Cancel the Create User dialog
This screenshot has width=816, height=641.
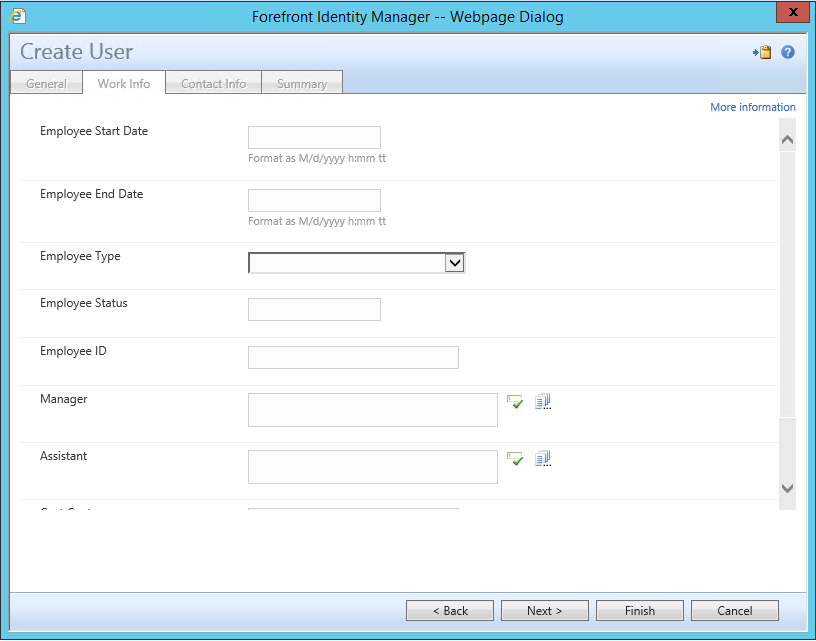pos(735,611)
